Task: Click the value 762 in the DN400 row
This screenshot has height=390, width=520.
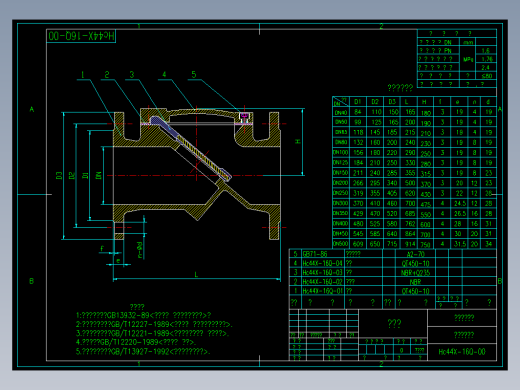Action: click(x=410, y=224)
